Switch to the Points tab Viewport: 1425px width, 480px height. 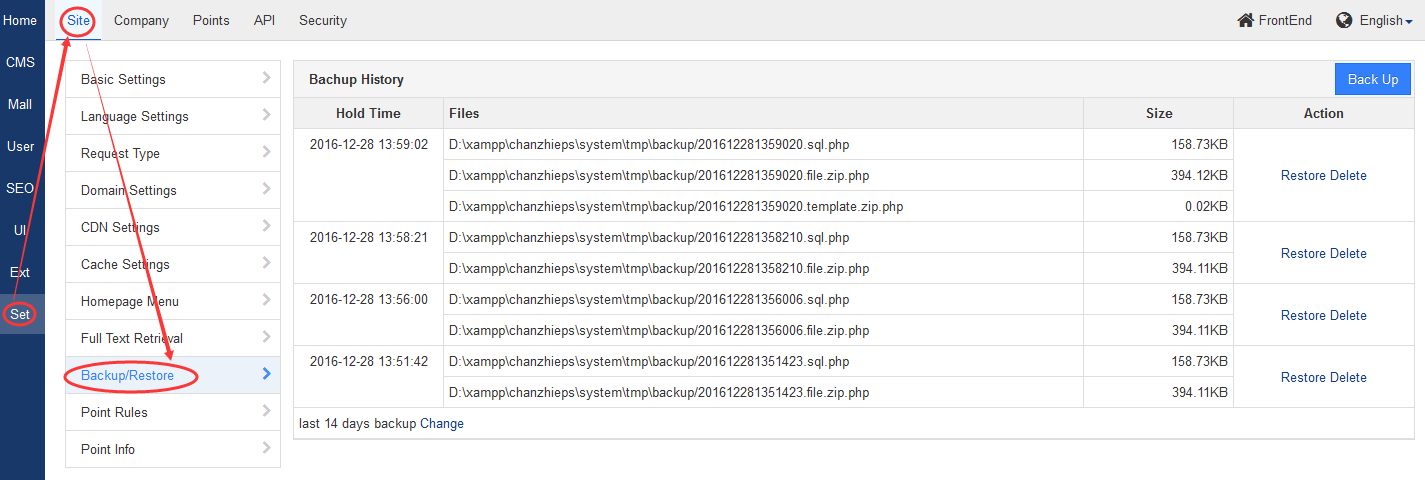click(211, 20)
